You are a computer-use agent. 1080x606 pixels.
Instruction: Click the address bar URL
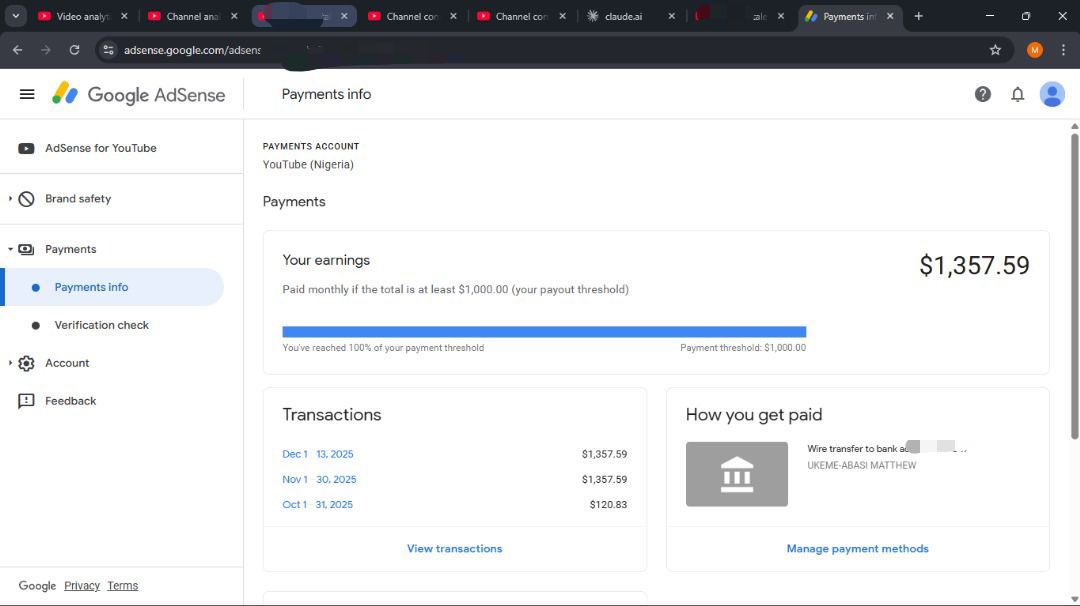192,50
